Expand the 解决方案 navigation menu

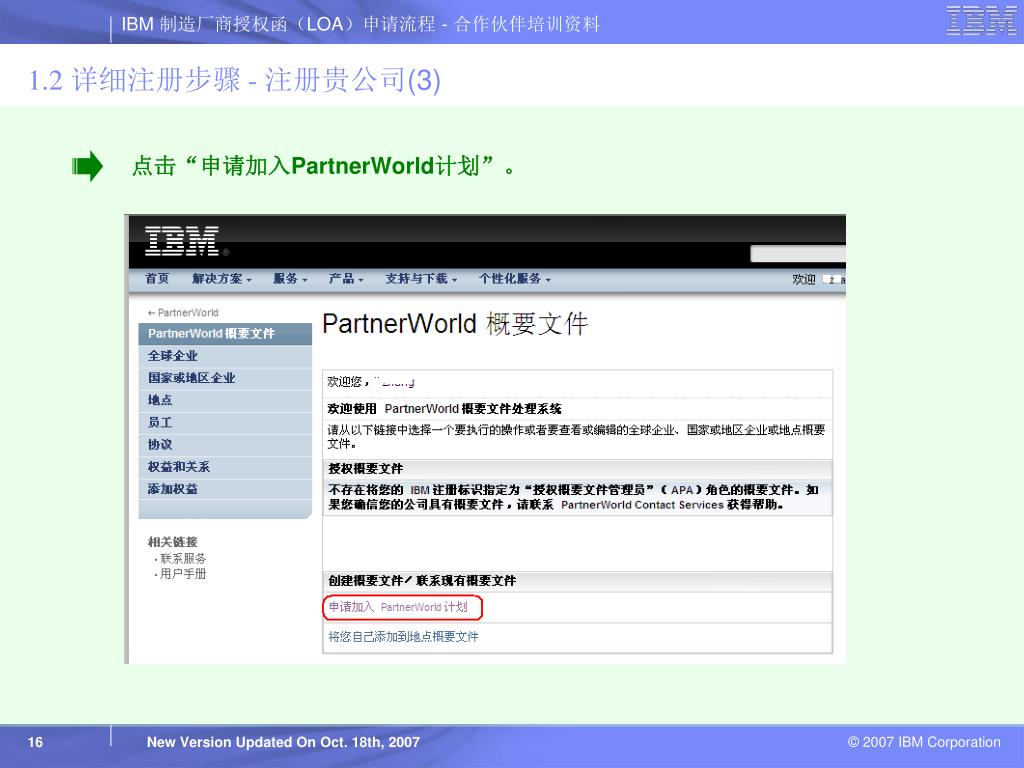point(221,279)
